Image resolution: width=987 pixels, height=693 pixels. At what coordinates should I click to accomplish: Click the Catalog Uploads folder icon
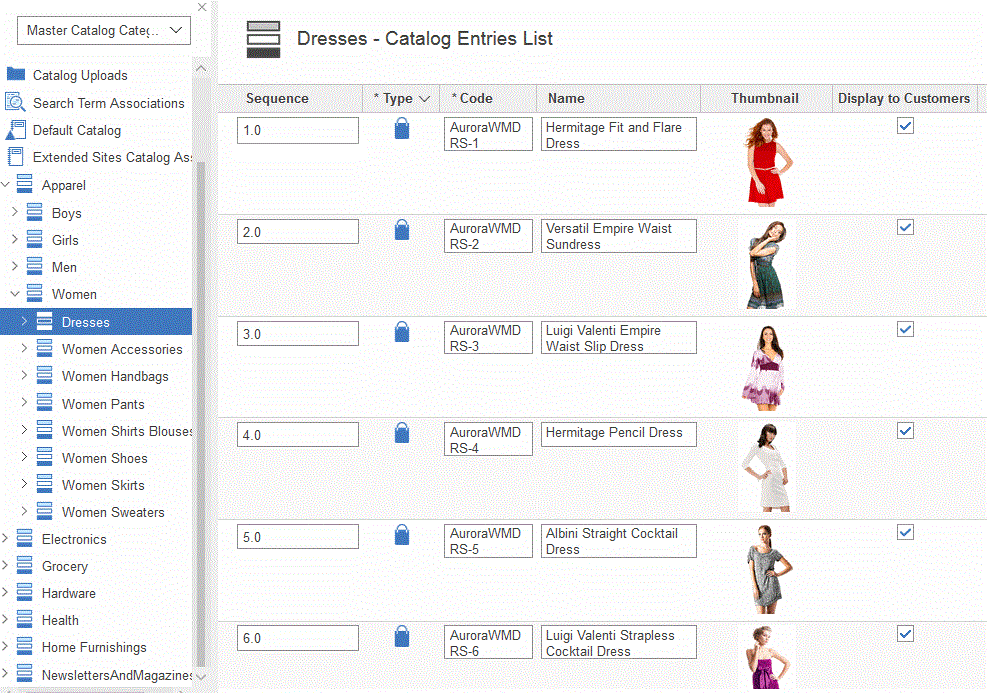15,74
